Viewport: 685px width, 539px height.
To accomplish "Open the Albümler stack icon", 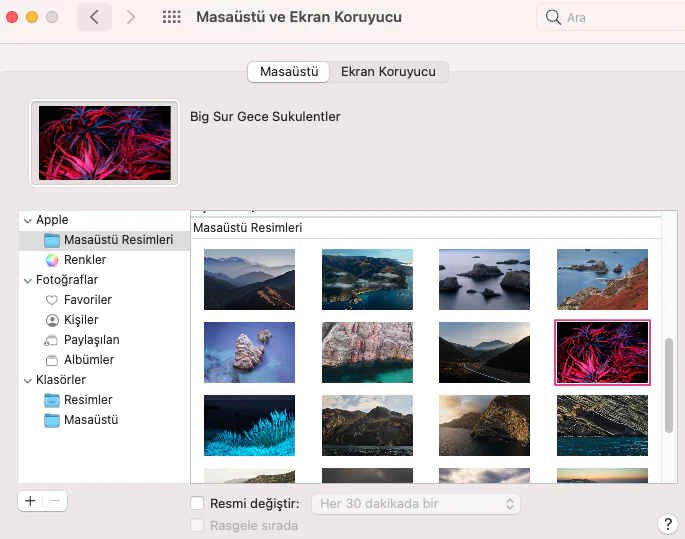I will click(52, 360).
